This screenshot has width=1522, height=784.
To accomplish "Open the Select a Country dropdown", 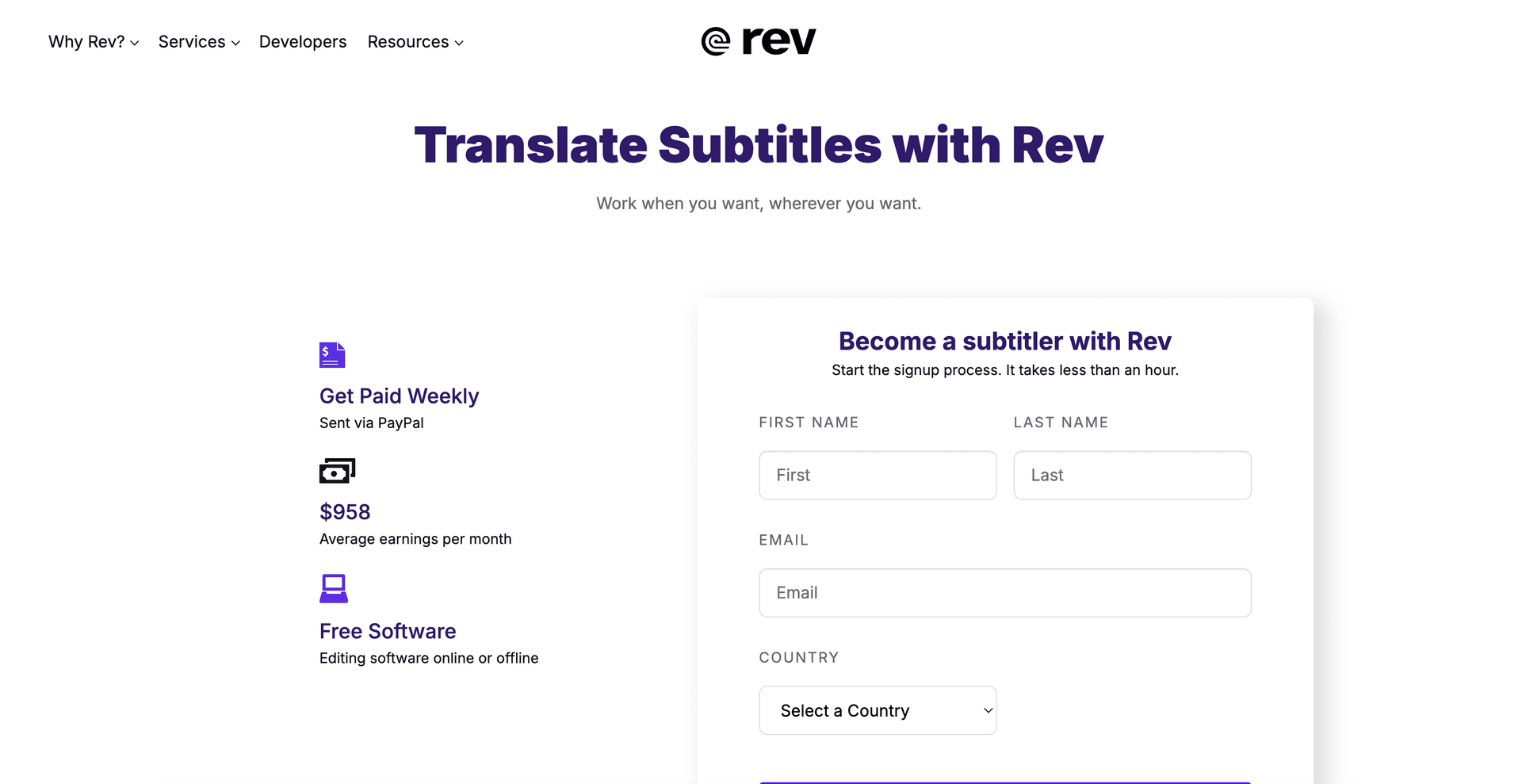I will [878, 710].
